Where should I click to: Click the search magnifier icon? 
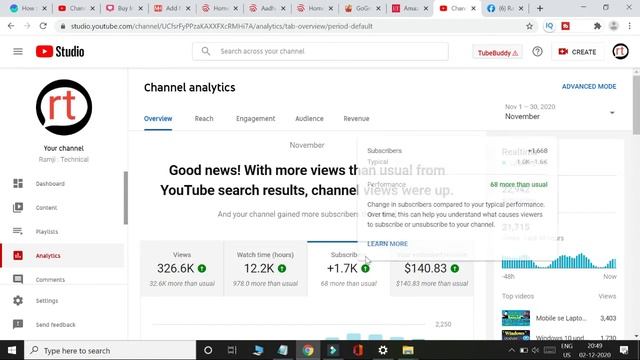206,51
